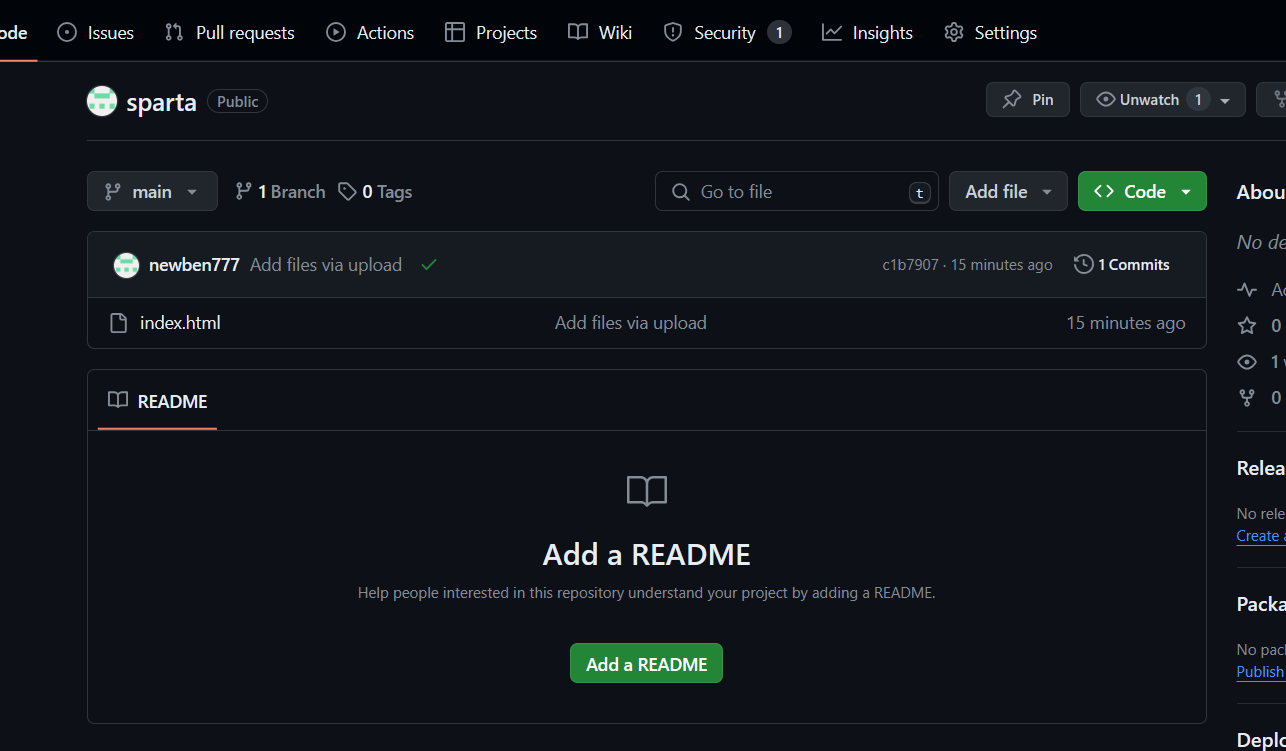
Task: Open the Unwatch notifications dropdown
Action: 1163,100
